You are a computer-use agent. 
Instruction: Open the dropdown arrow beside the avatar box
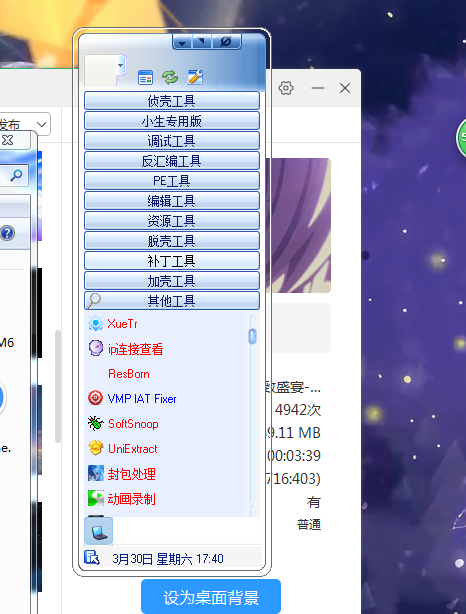click(121, 66)
